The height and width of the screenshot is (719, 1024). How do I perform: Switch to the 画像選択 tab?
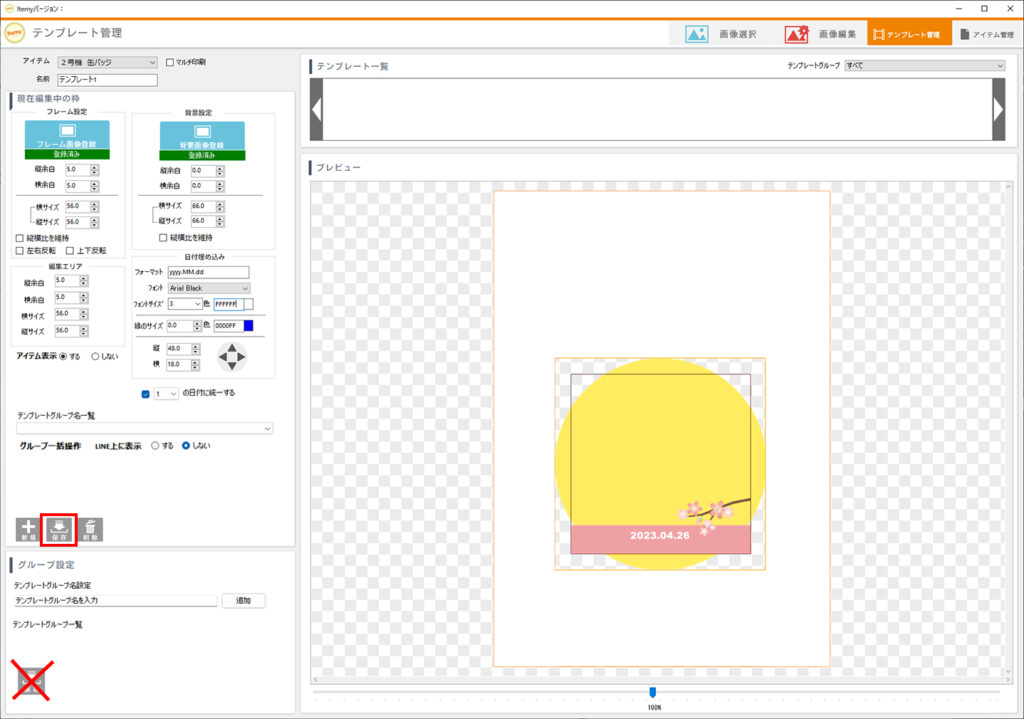tap(720, 33)
